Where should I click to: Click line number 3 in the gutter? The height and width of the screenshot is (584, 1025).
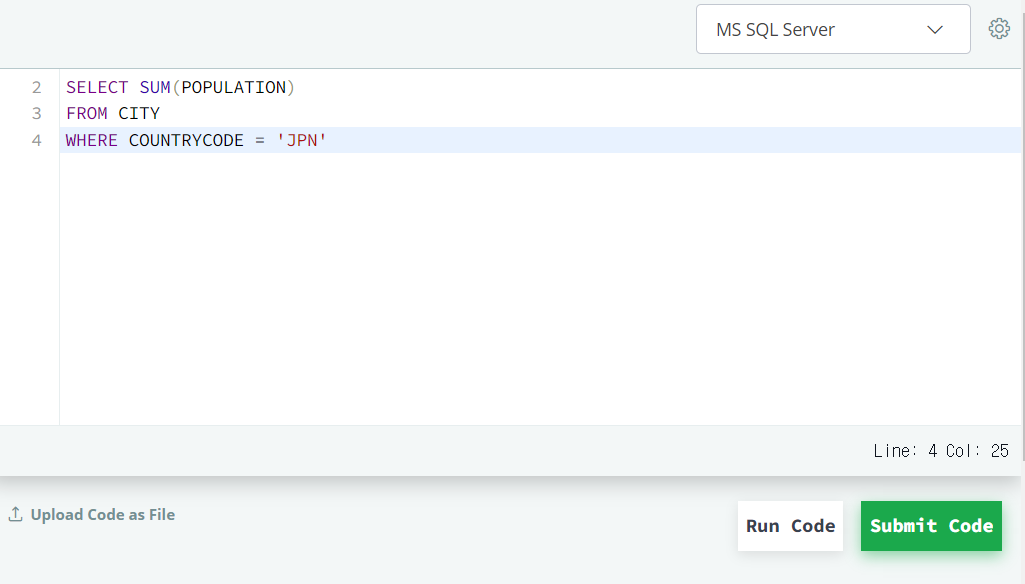[x=37, y=114]
